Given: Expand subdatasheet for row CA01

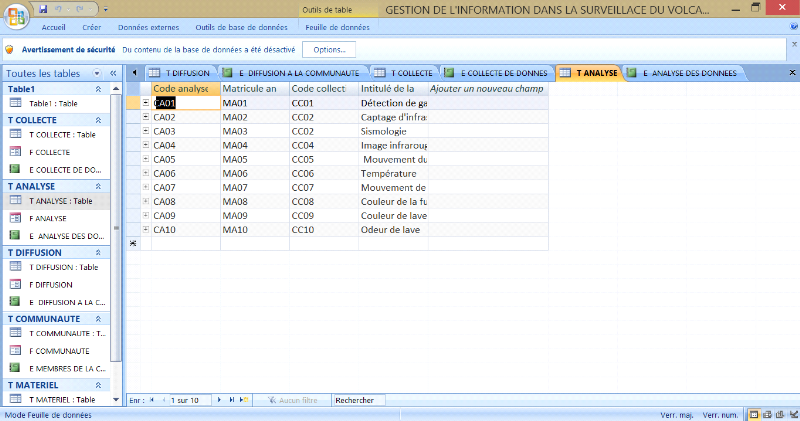Looking at the screenshot, I should (146, 103).
